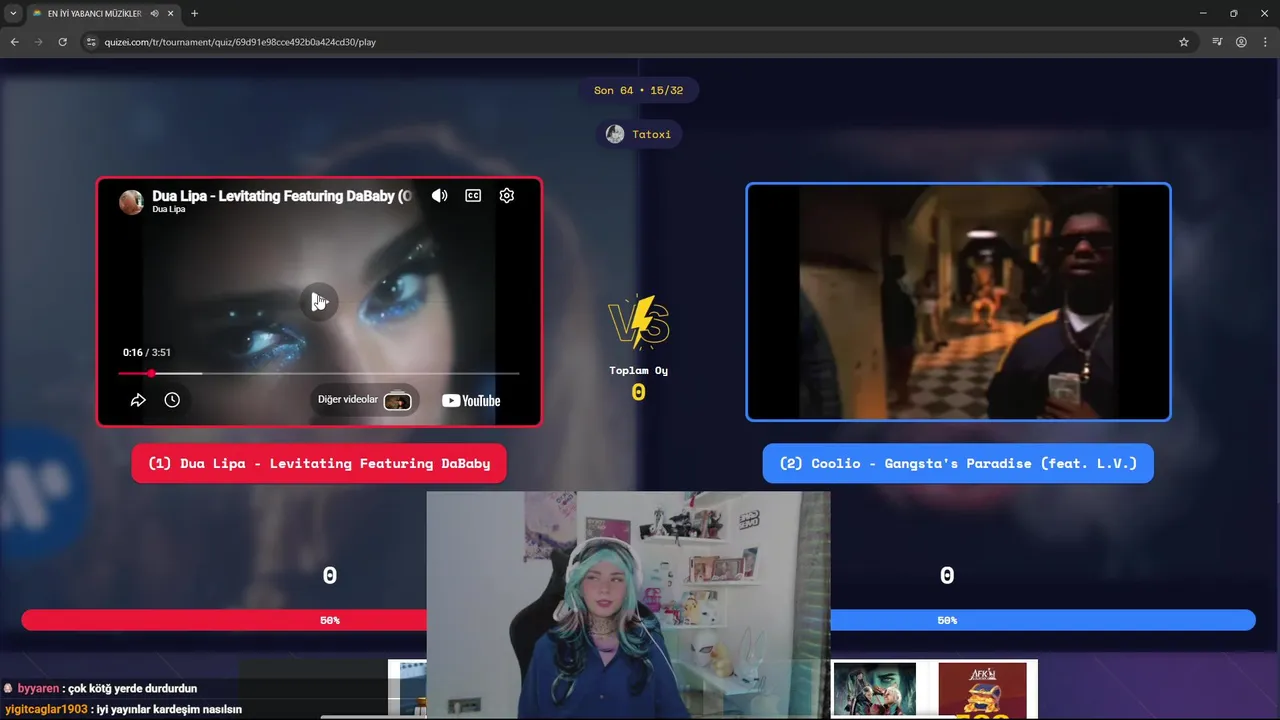The height and width of the screenshot is (720, 1280).
Task: Click chat message from yigitcaglar1903
Action: point(123,709)
